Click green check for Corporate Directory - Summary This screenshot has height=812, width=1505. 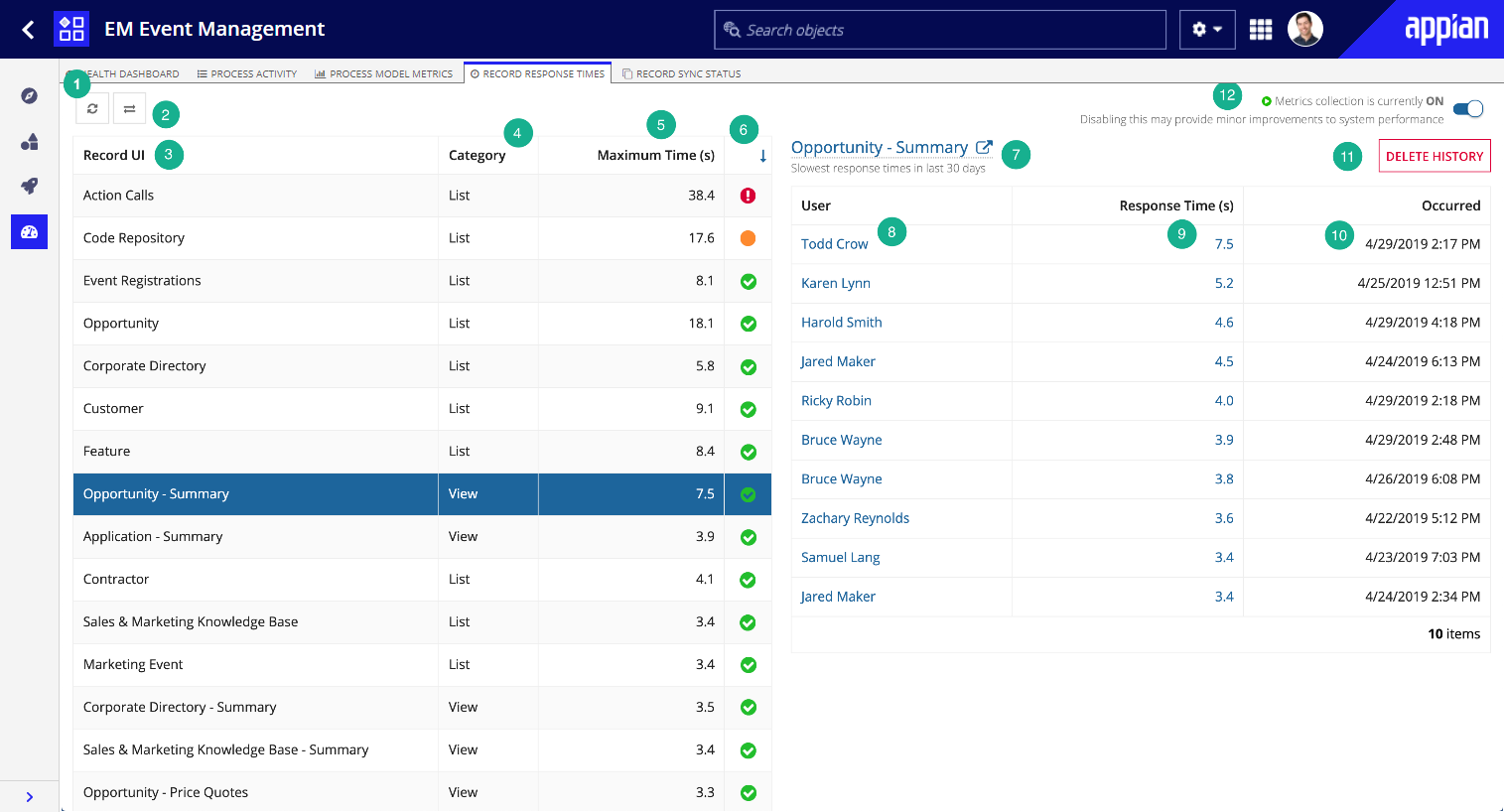749,708
